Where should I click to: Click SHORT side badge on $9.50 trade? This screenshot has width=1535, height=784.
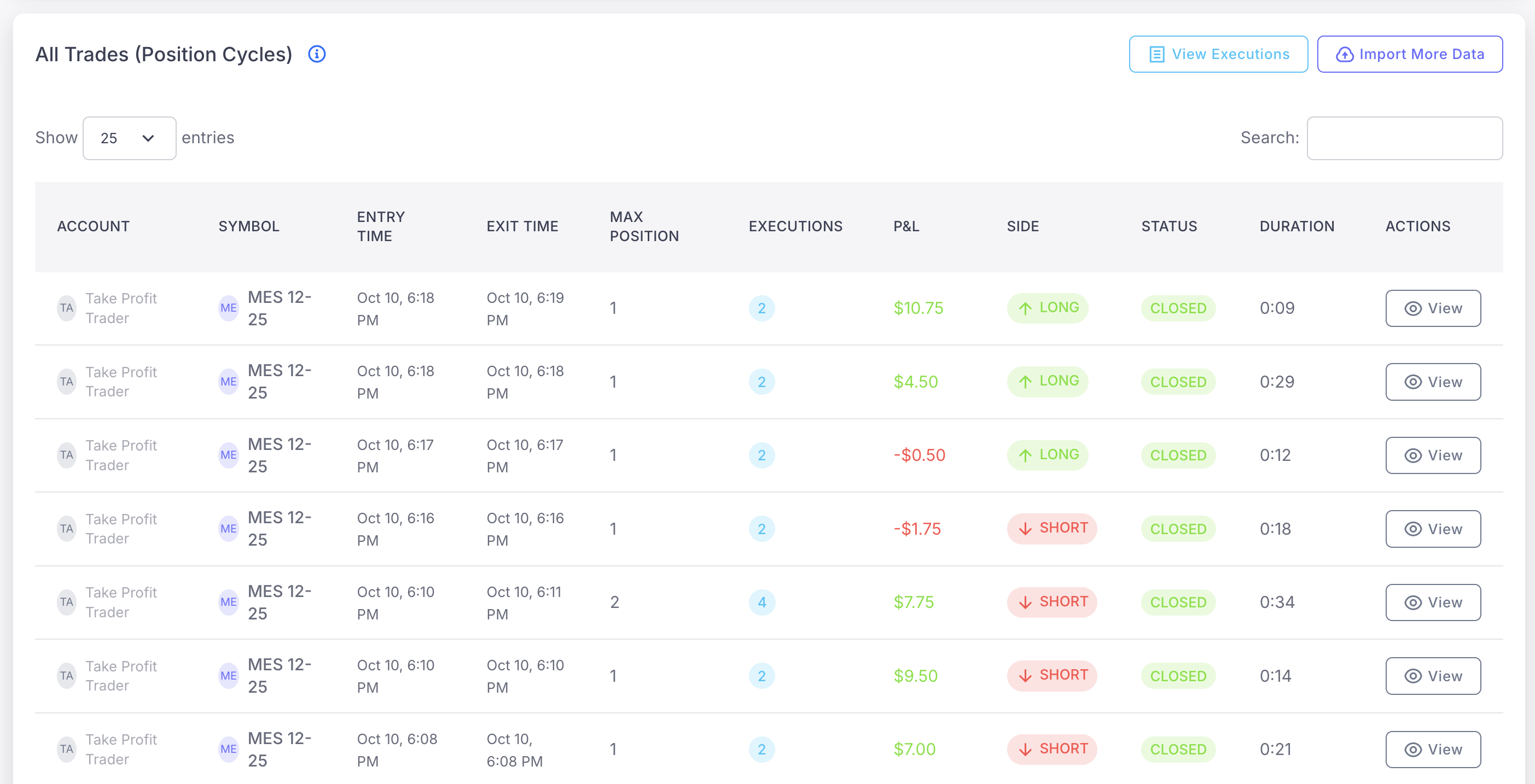point(1051,676)
